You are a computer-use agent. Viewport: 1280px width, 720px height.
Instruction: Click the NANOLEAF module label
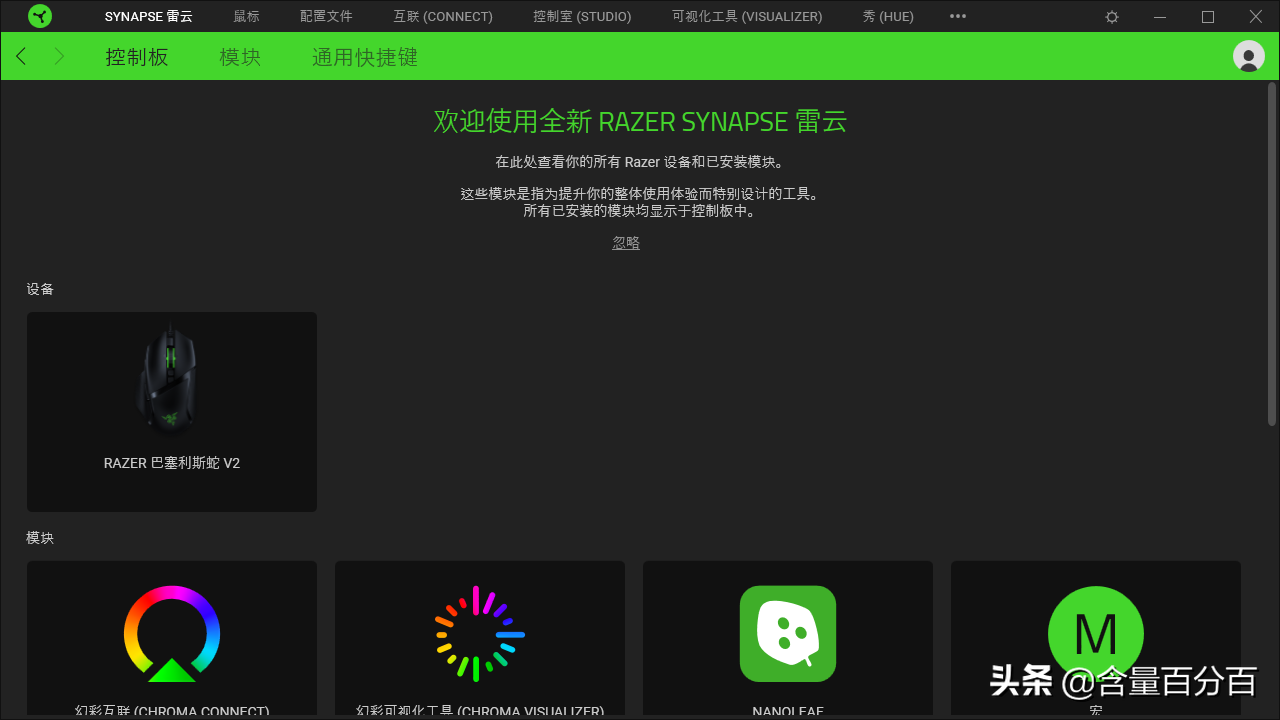788,712
